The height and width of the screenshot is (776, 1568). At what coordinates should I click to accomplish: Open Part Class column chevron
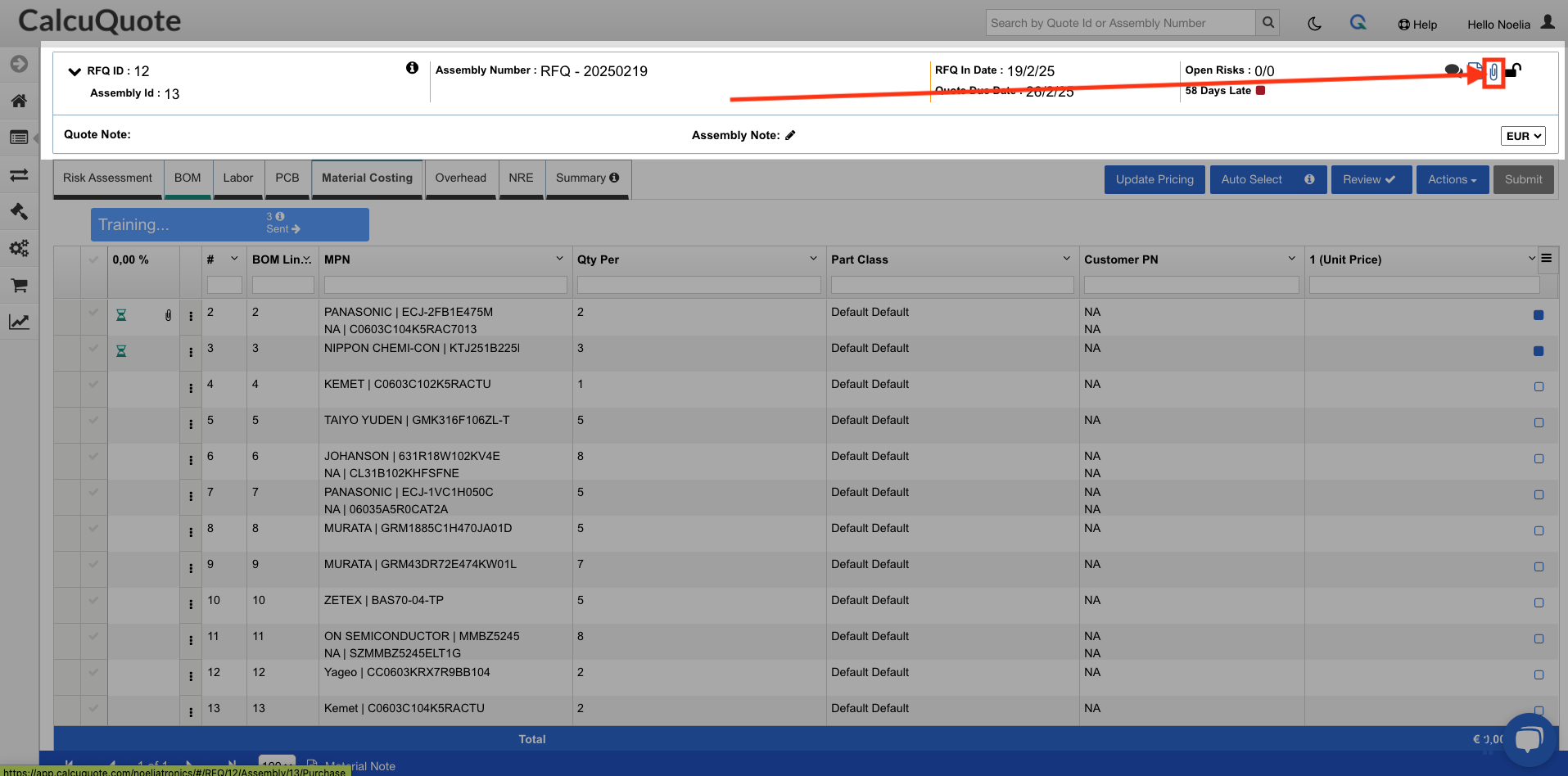pos(1067,259)
